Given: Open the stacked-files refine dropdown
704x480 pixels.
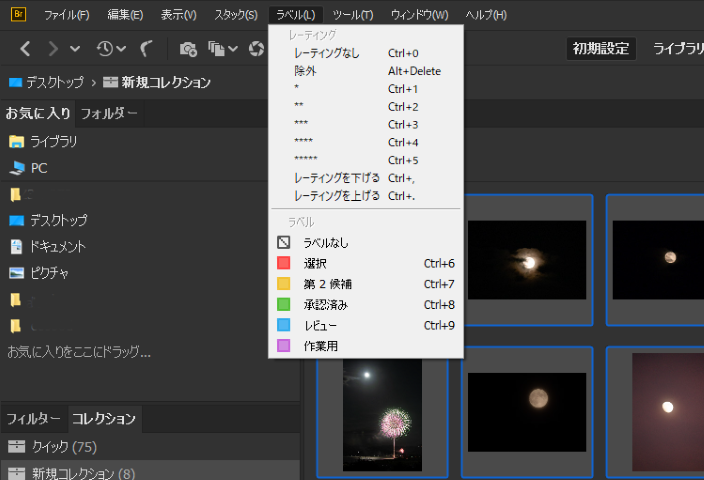Looking at the screenshot, I should [223, 48].
